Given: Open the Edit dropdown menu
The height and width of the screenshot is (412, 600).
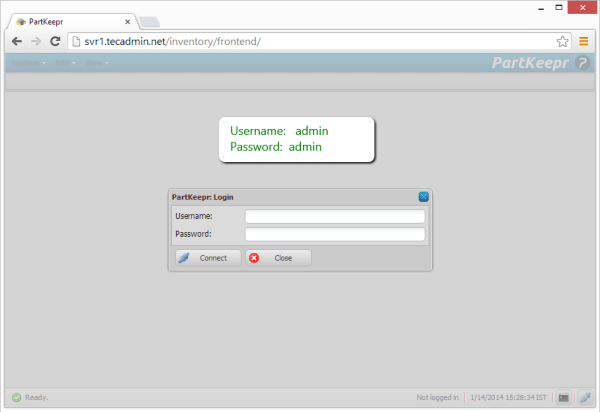Looking at the screenshot, I should pos(68,64).
